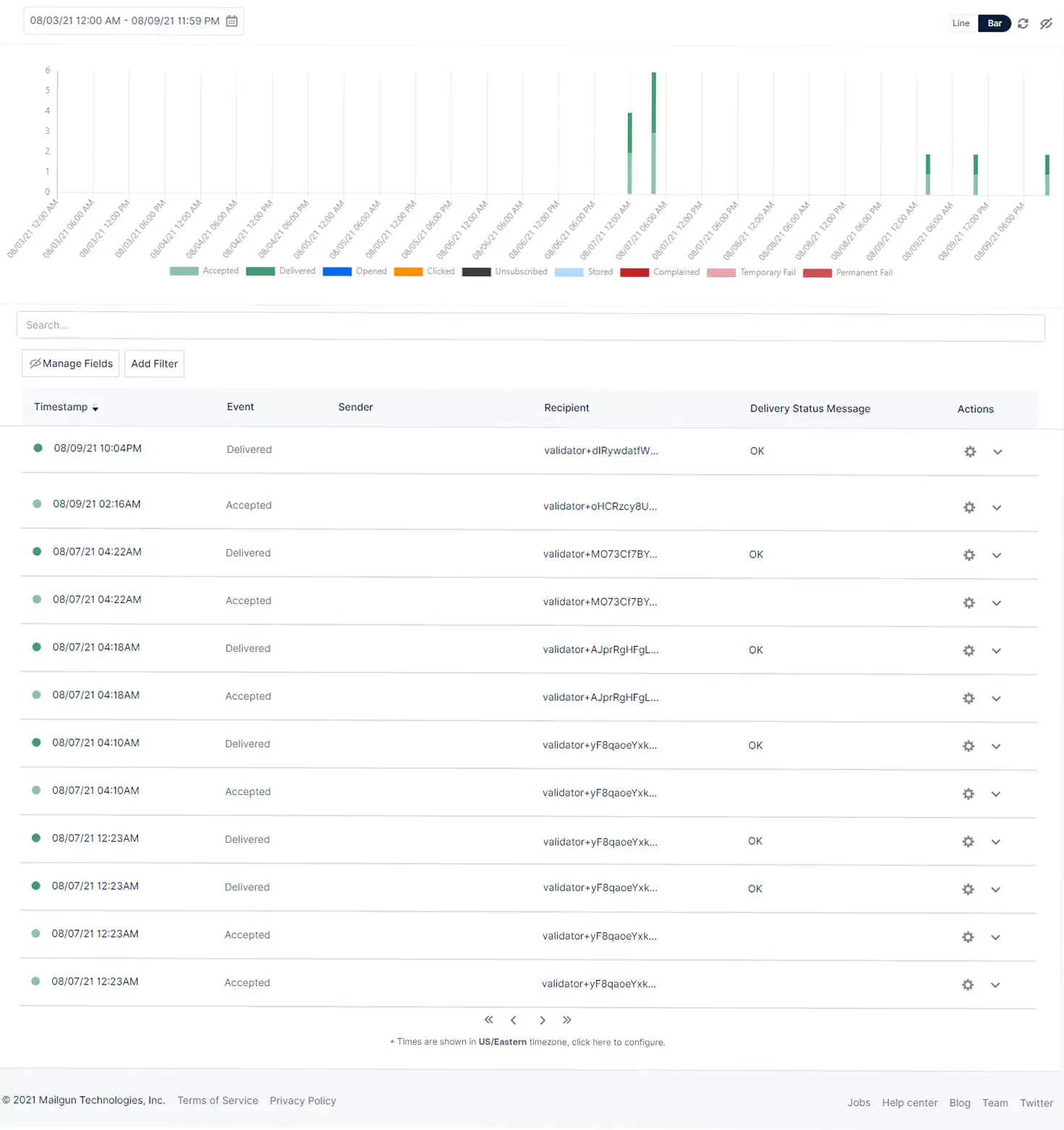
Task: Click the Add Filter button
Action: click(x=155, y=364)
